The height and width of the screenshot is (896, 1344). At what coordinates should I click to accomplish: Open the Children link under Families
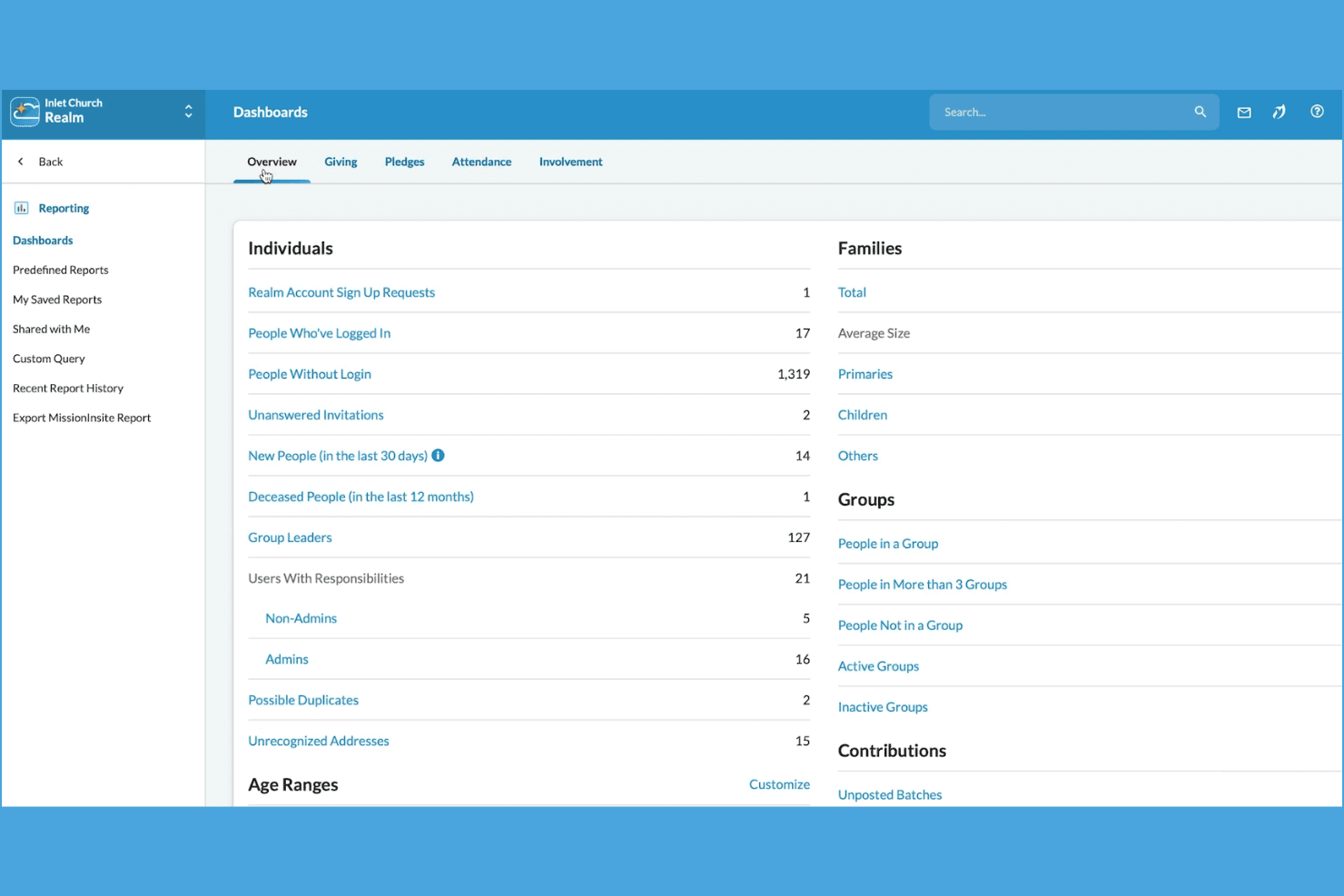click(863, 415)
